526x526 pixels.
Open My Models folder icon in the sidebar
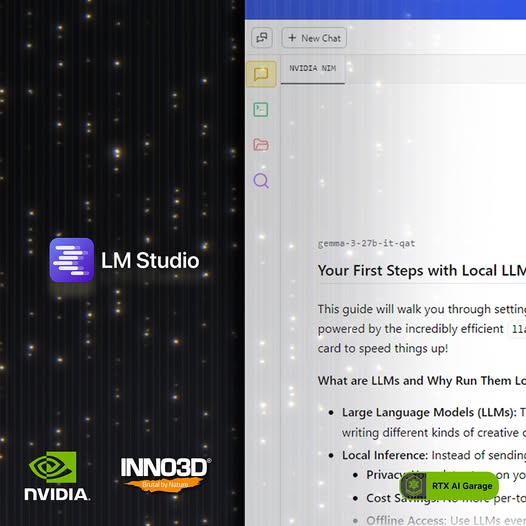[261, 145]
